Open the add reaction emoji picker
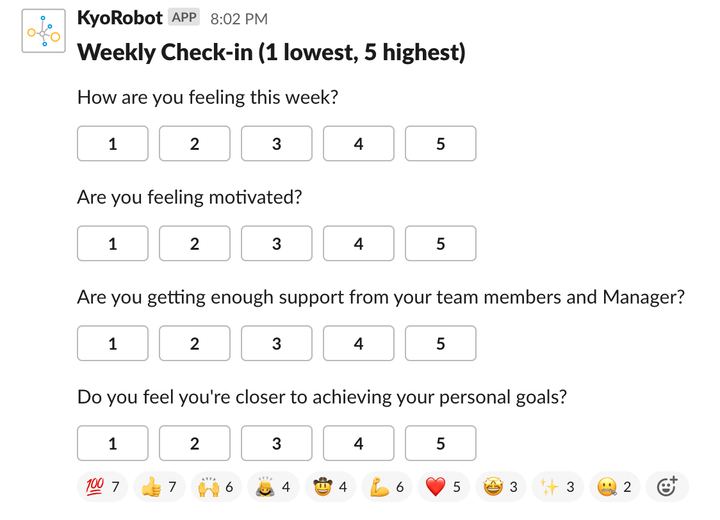The height and width of the screenshot is (520, 720). click(x=667, y=487)
